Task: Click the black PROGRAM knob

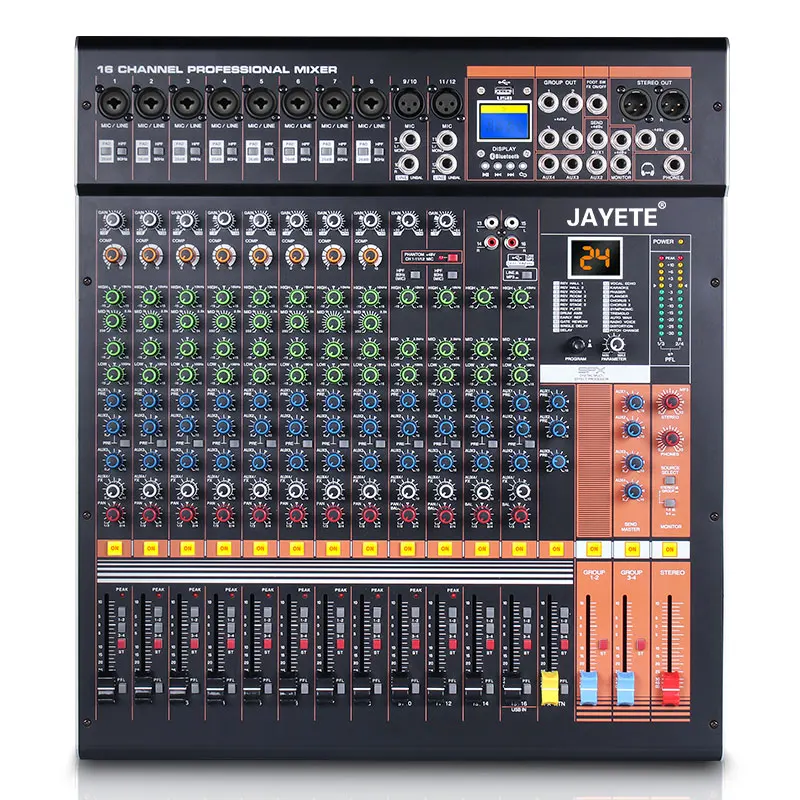Action: [x=577, y=345]
